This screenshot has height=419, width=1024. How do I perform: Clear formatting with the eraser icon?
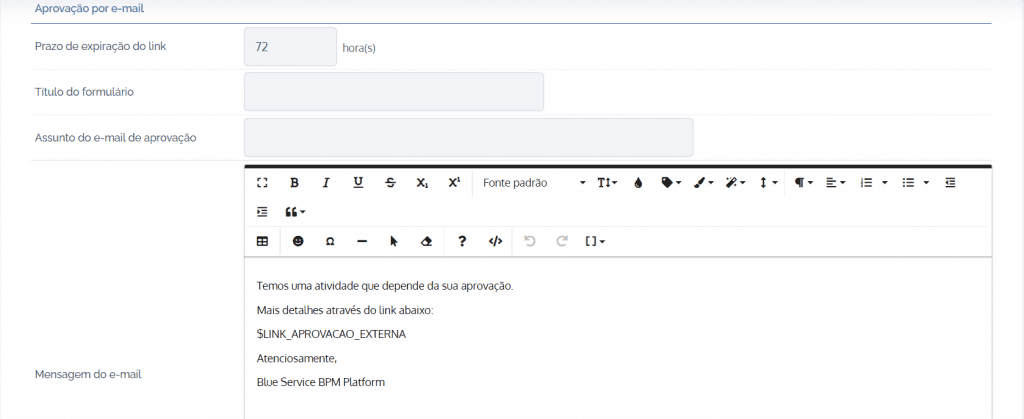tap(426, 241)
